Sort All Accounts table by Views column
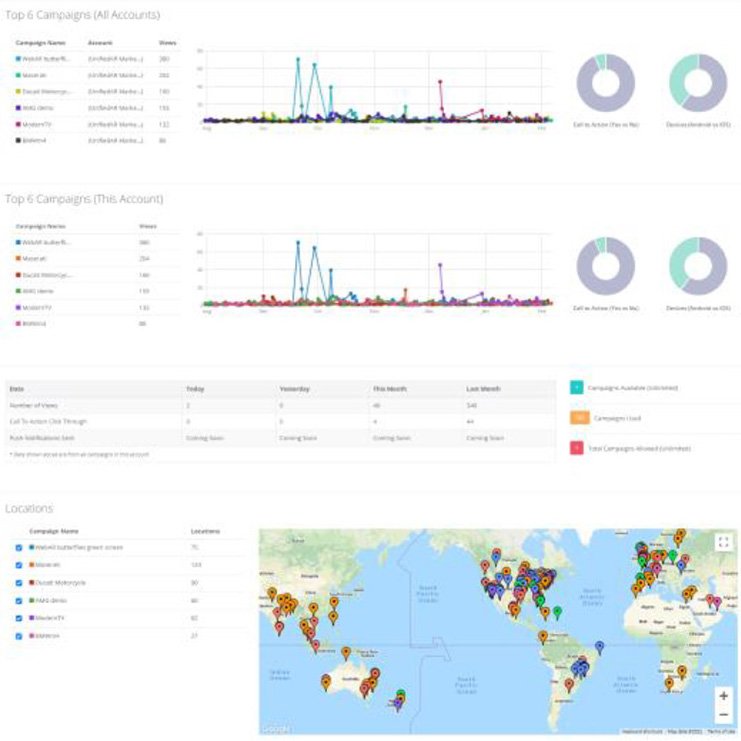Image resolution: width=741 pixels, height=741 pixels. pos(167,43)
